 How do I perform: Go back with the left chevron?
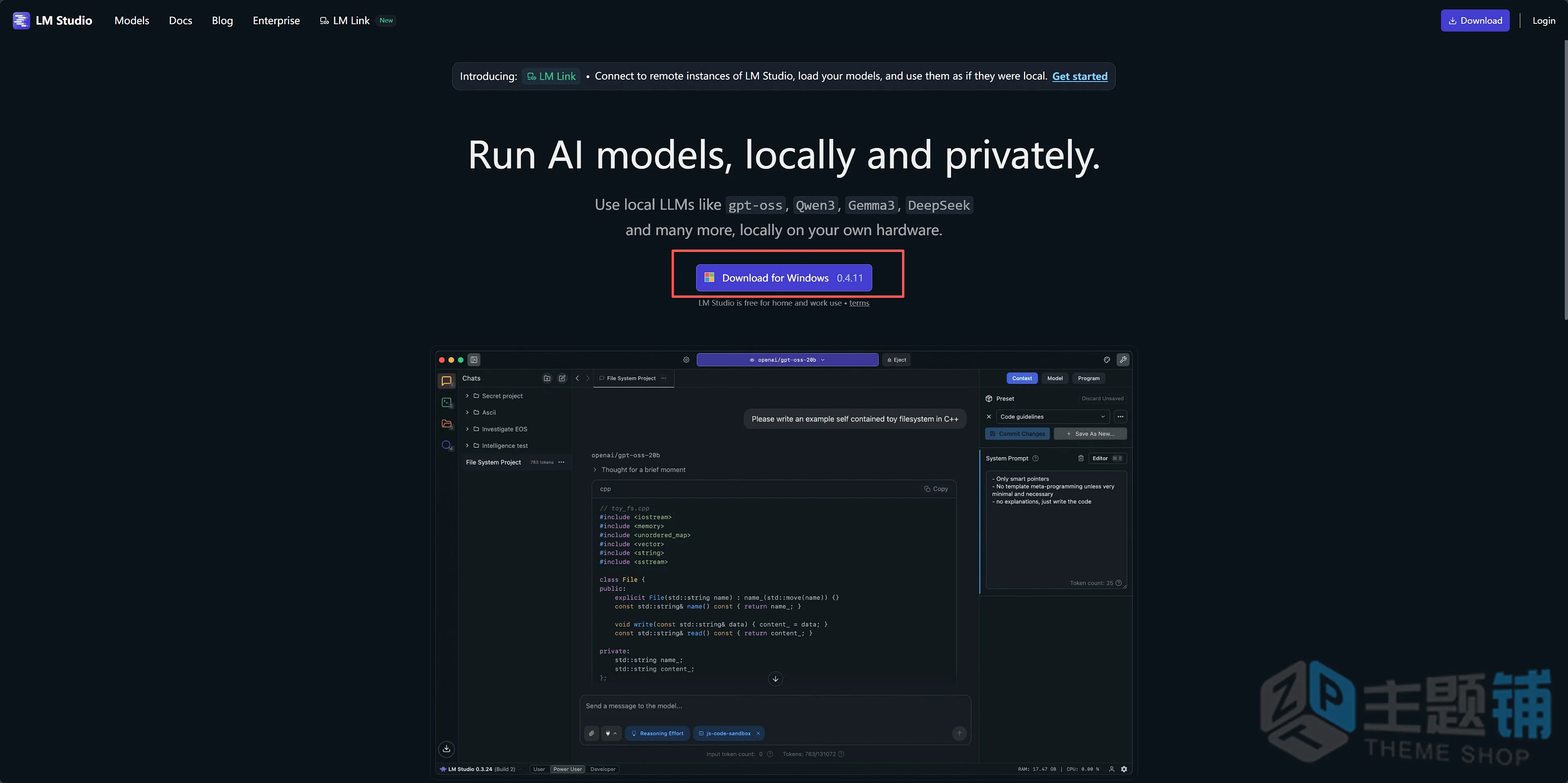click(x=578, y=378)
